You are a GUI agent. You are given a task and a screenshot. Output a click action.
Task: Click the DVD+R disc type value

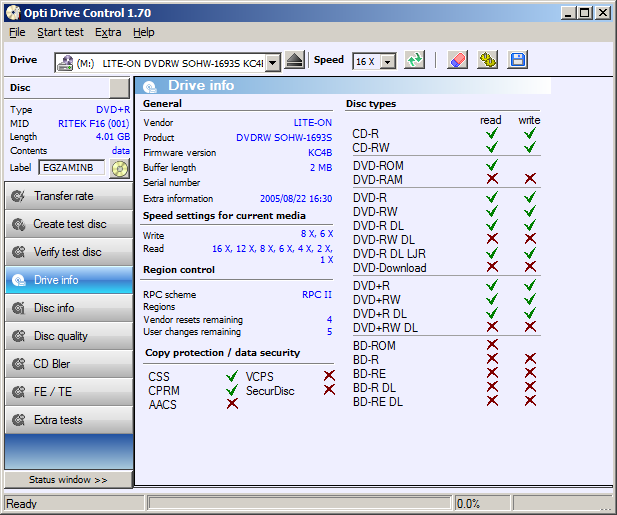click(x=113, y=109)
